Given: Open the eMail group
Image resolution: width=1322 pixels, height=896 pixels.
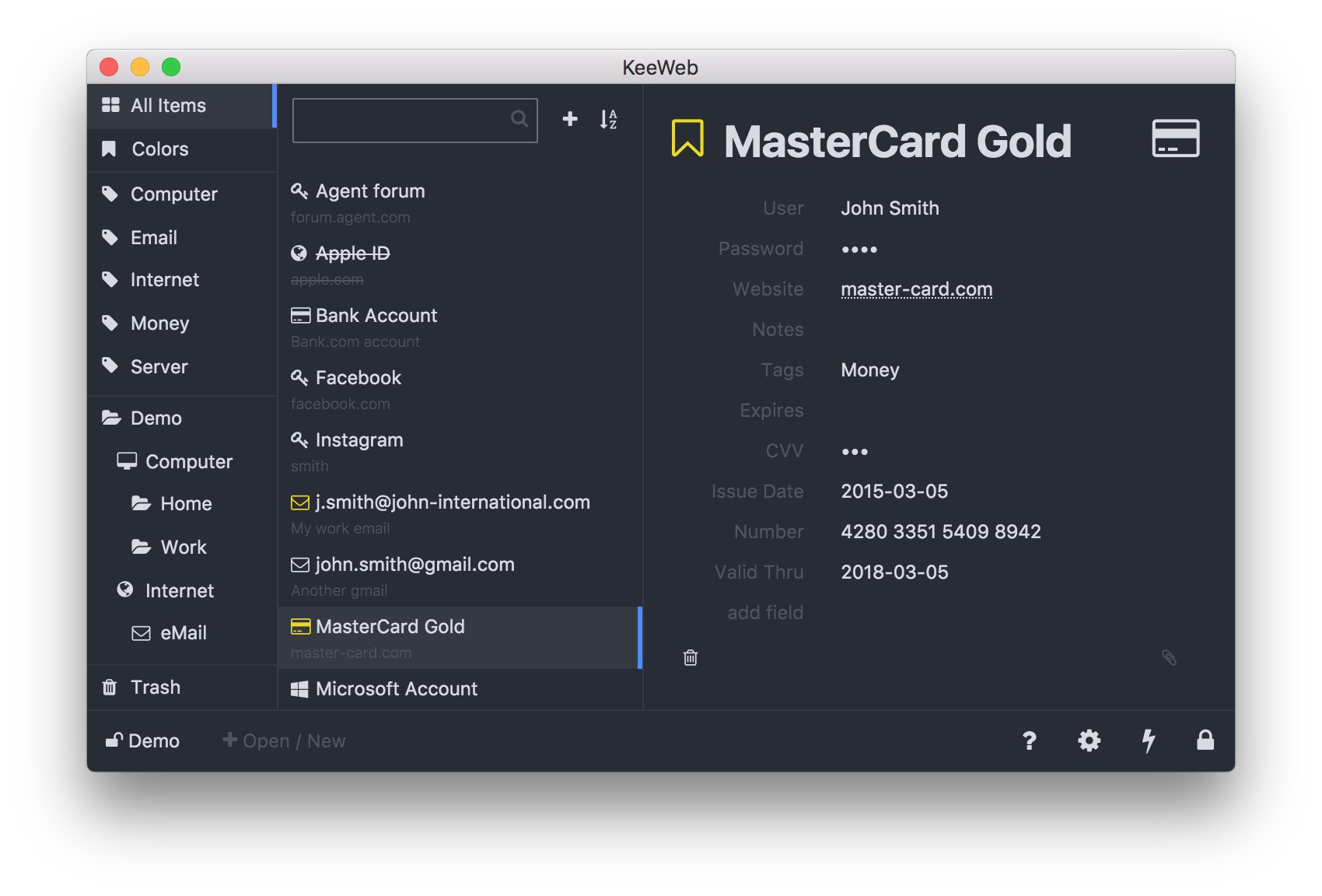Looking at the screenshot, I should click(x=182, y=633).
